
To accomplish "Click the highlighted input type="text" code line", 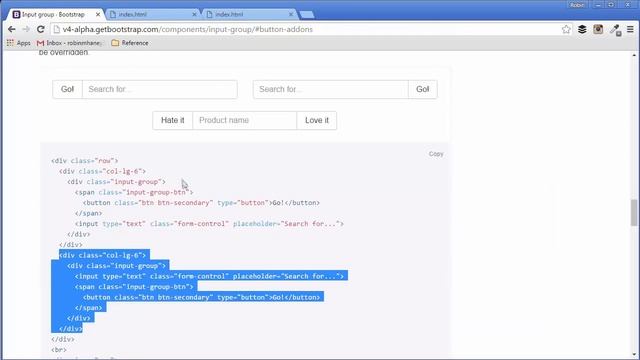I will click(209, 276).
